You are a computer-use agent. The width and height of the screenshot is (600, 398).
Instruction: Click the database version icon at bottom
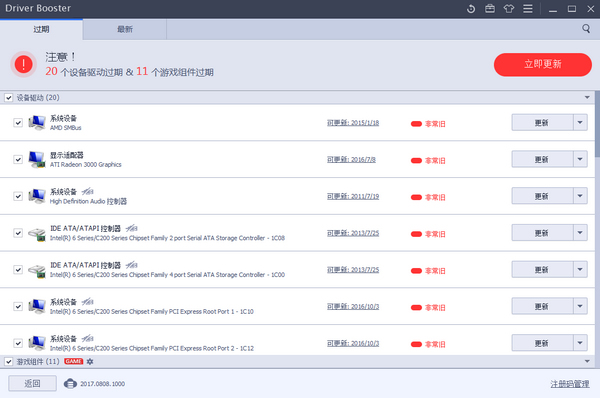70,383
